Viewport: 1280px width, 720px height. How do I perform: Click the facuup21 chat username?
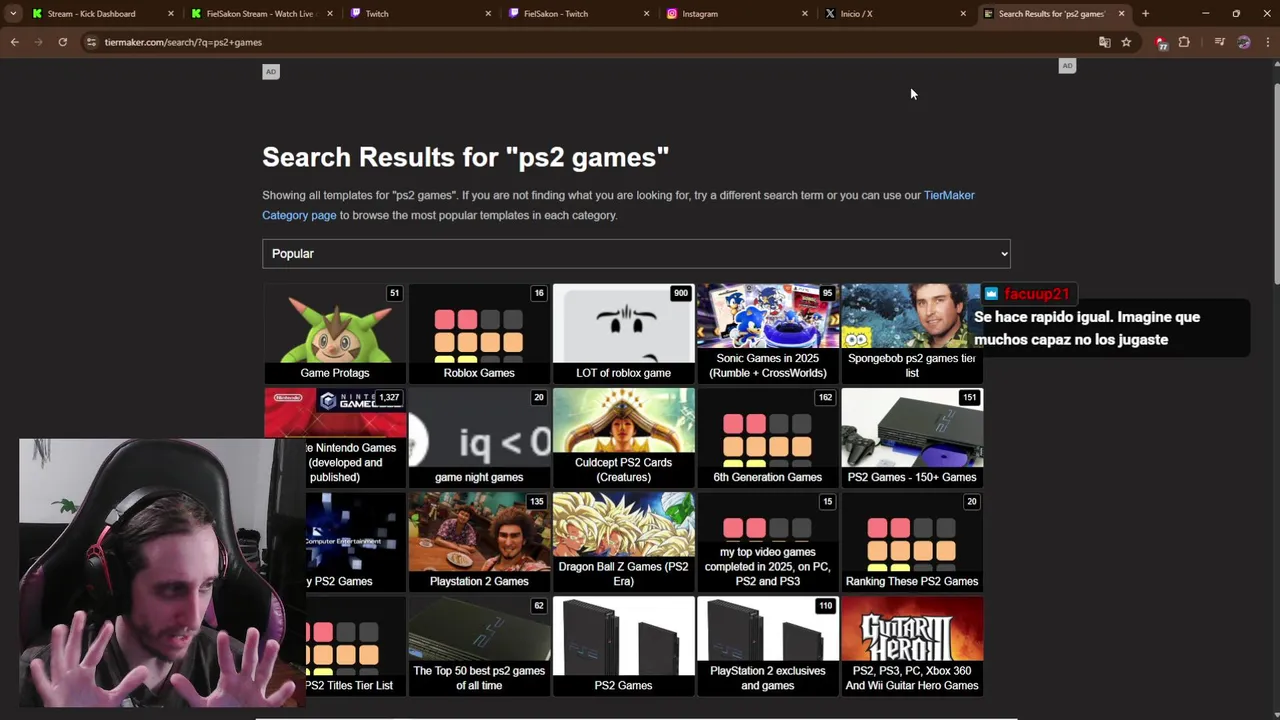(x=1036, y=294)
